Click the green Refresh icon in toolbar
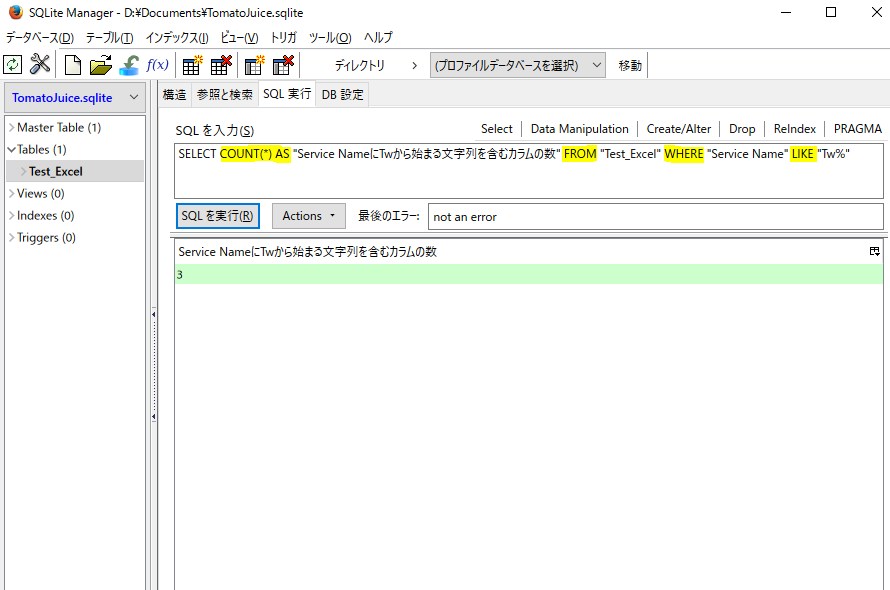 point(13,65)
